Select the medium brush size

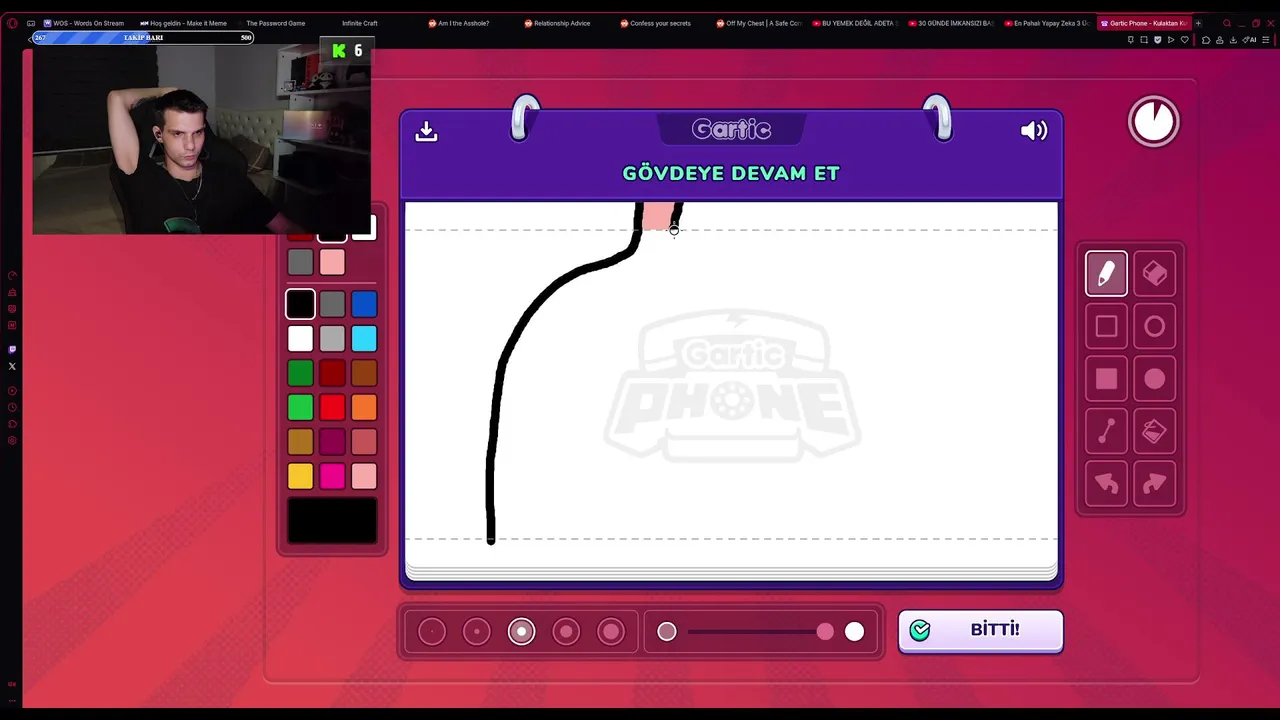tap(521, 631)
